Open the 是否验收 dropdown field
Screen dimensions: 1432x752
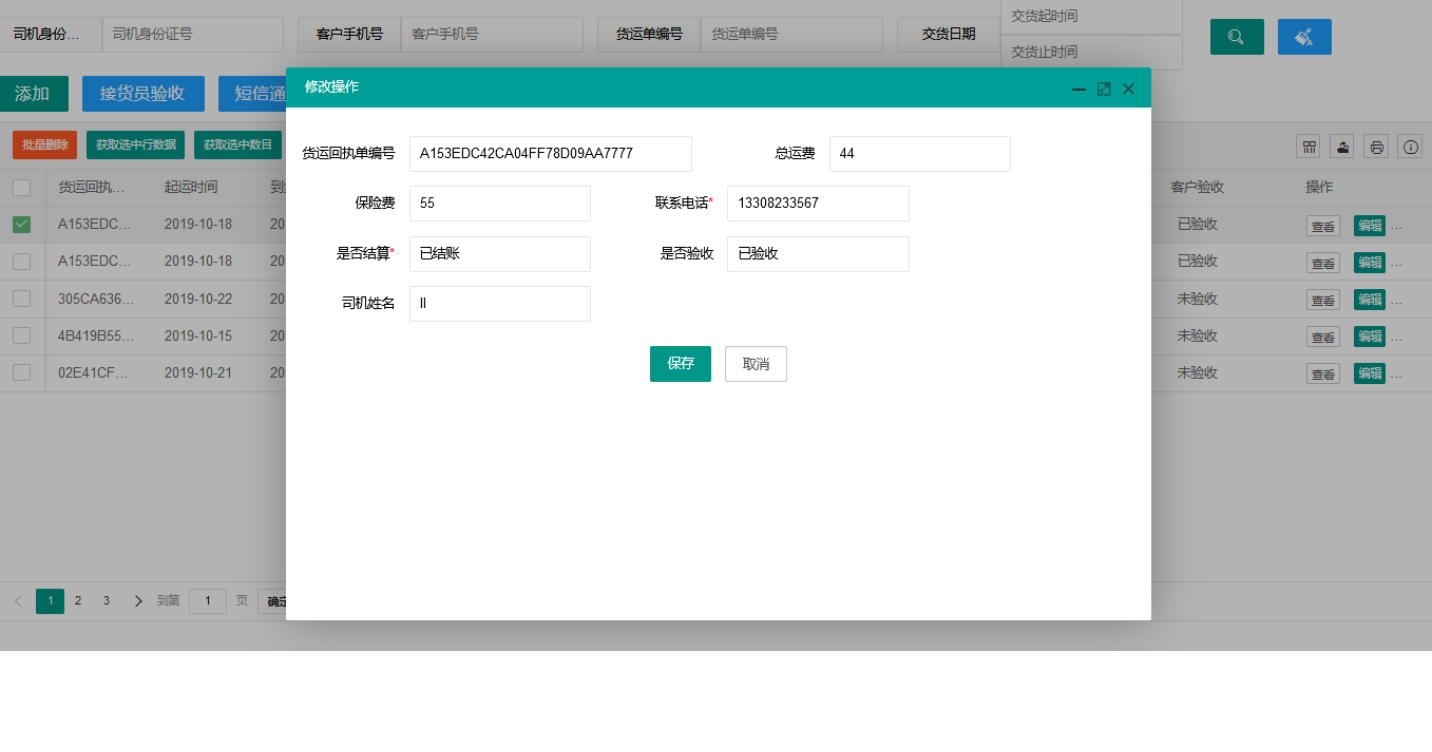pos(818,254)
